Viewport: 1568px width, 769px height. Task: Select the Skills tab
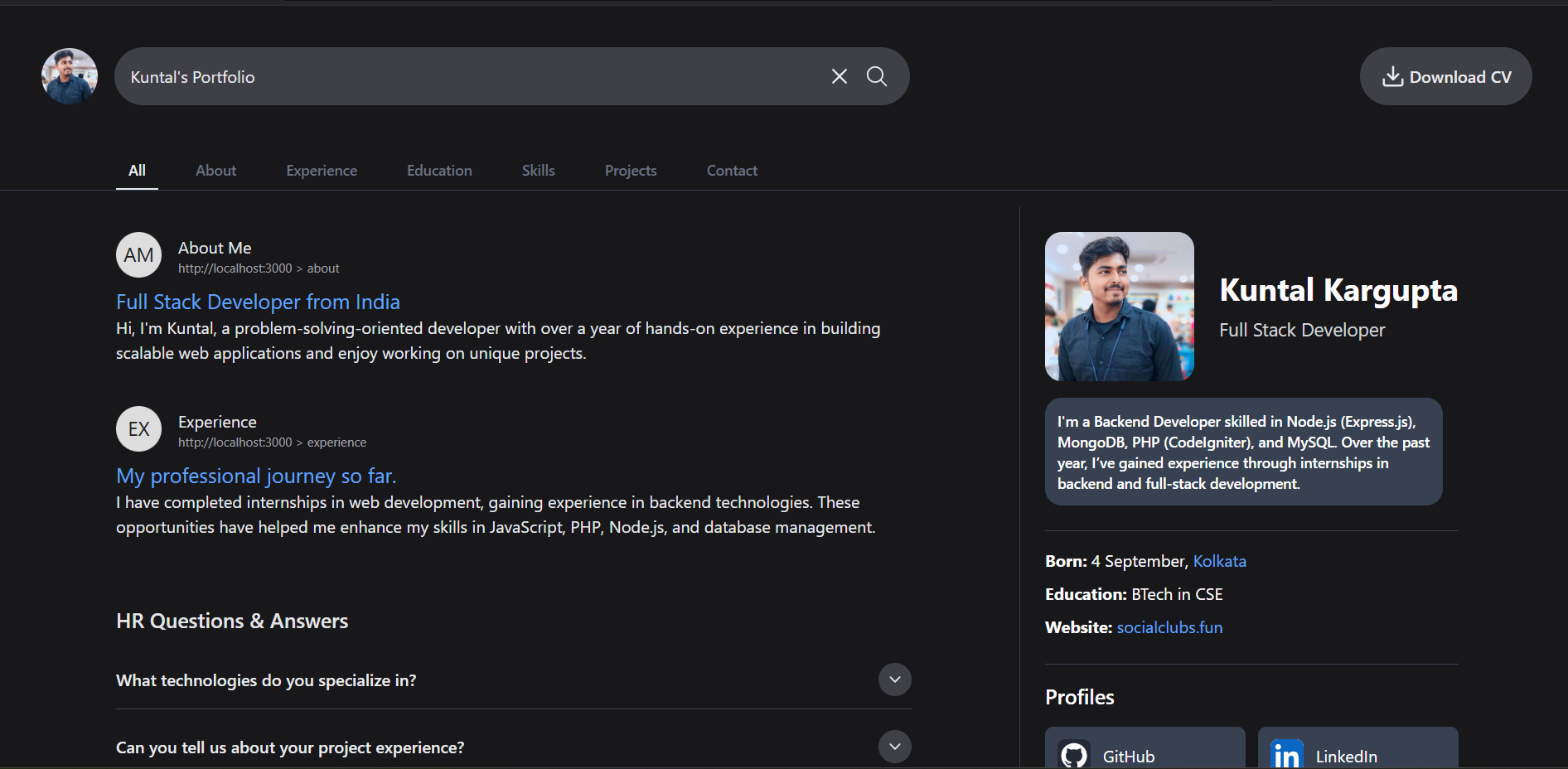pyautogui.click(x=538, y=171)
